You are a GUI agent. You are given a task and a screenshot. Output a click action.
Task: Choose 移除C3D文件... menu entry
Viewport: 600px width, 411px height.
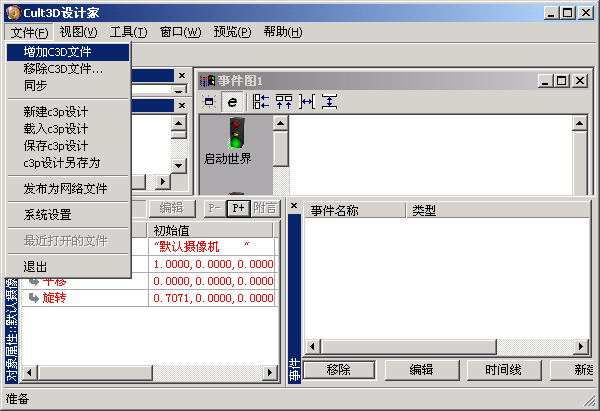coord(68,69)
